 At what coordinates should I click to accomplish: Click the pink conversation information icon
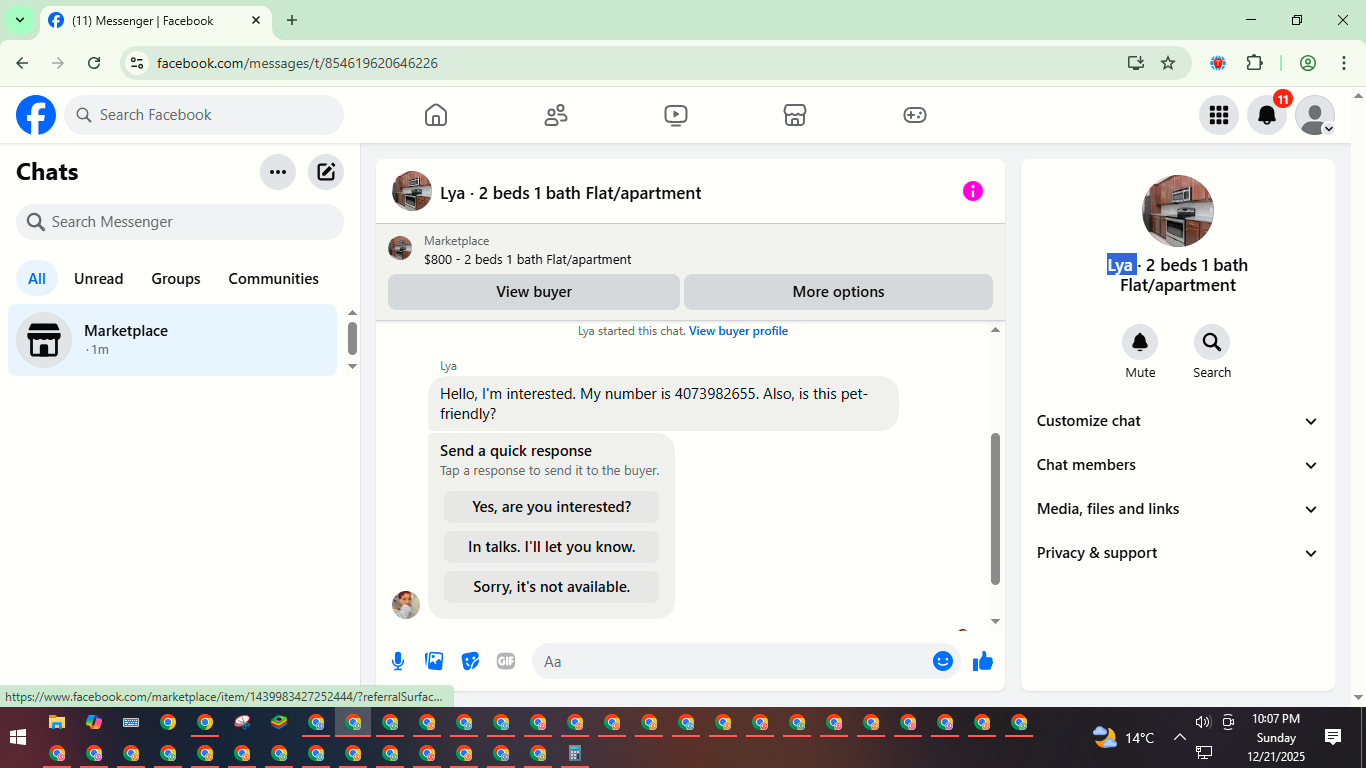pyautogui.click(x=973, y=191)
